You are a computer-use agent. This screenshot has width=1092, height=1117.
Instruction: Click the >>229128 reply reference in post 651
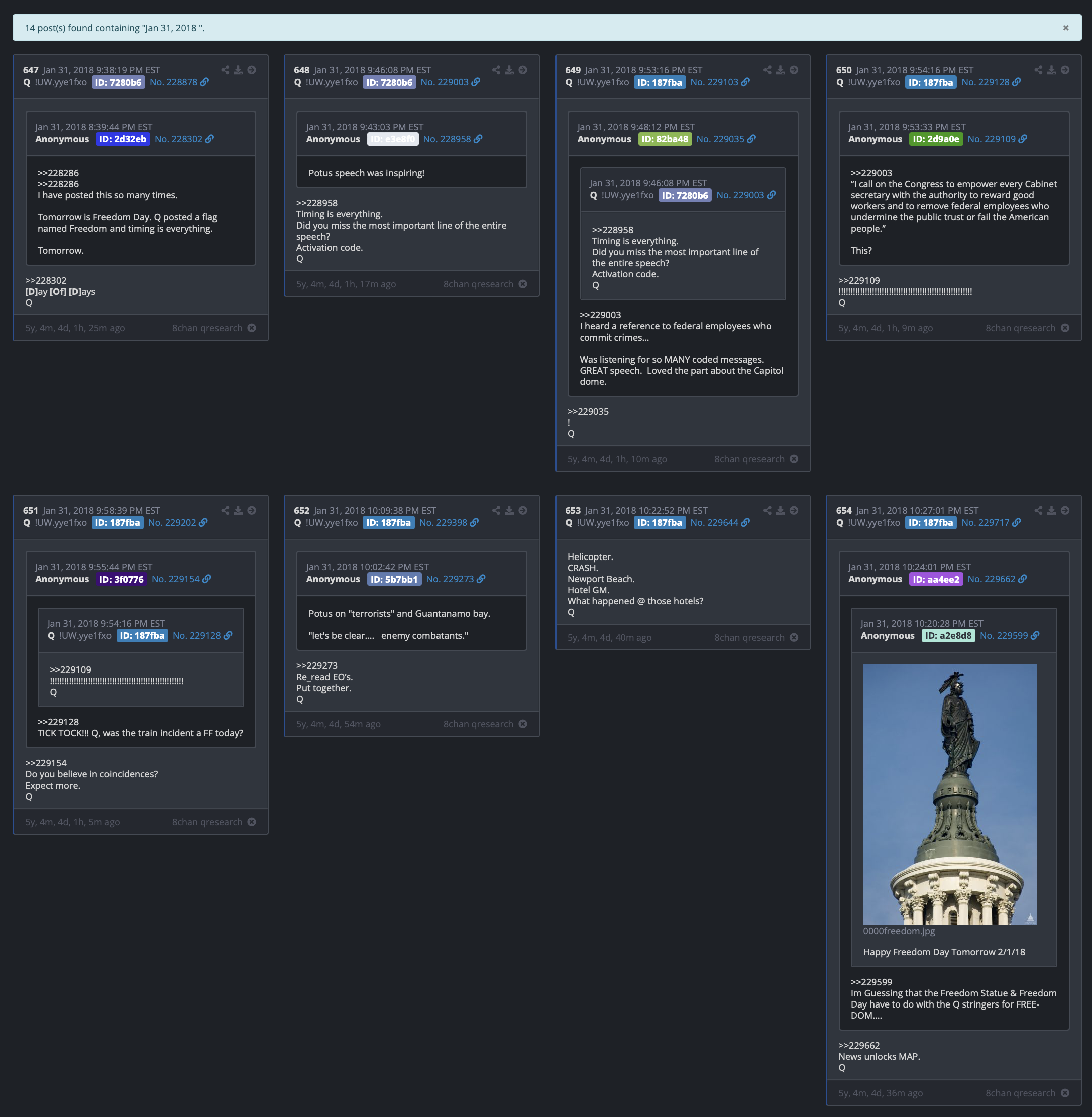pyautogui.click(x=58, y=722)
